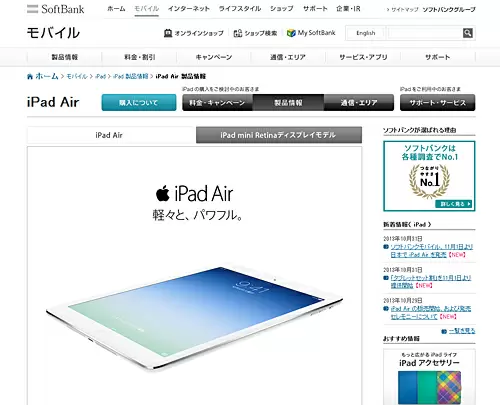
Task: Select モバイル in top navigation
Action: 146,9
